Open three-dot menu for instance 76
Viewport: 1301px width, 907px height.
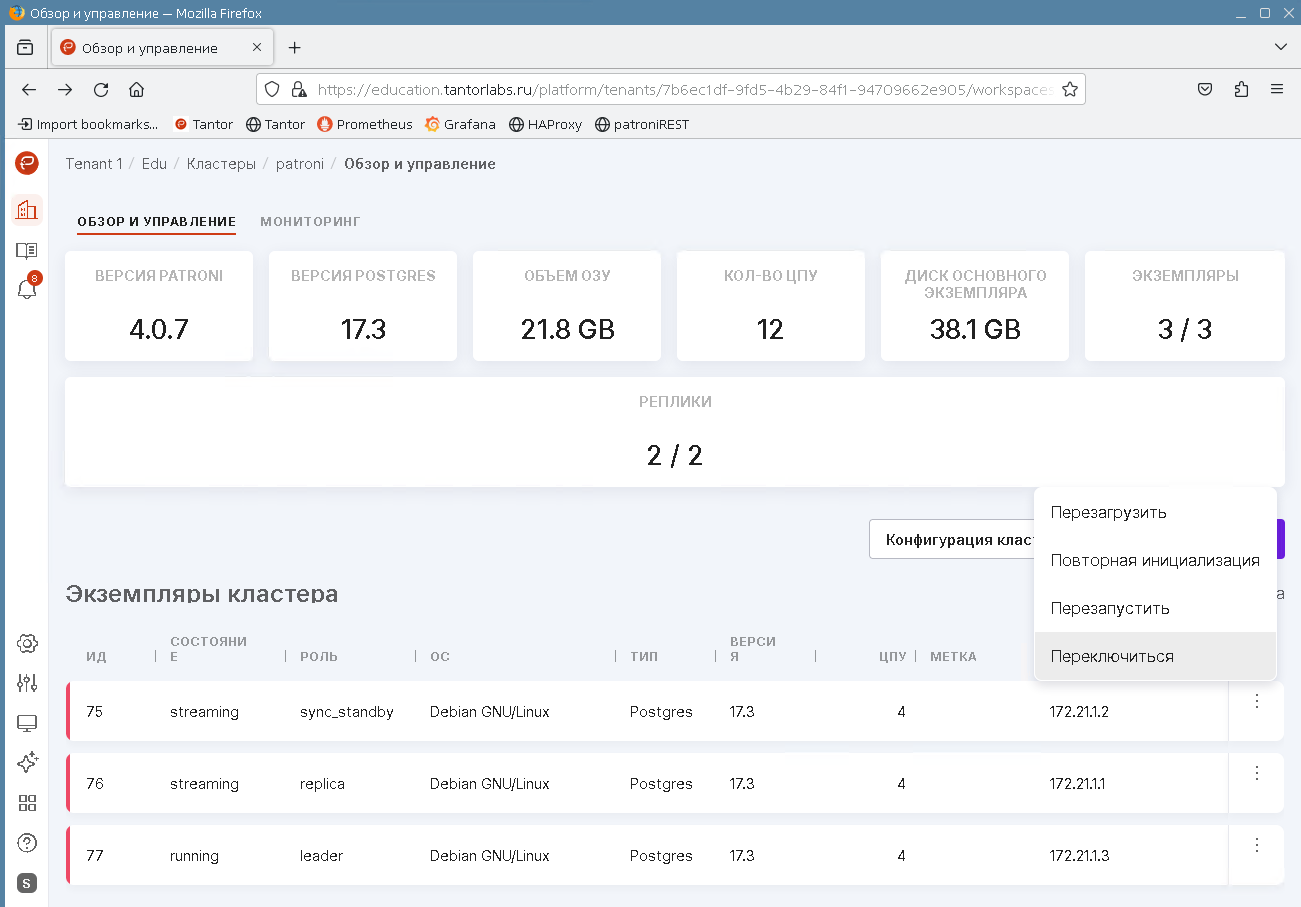[1257, 773]
